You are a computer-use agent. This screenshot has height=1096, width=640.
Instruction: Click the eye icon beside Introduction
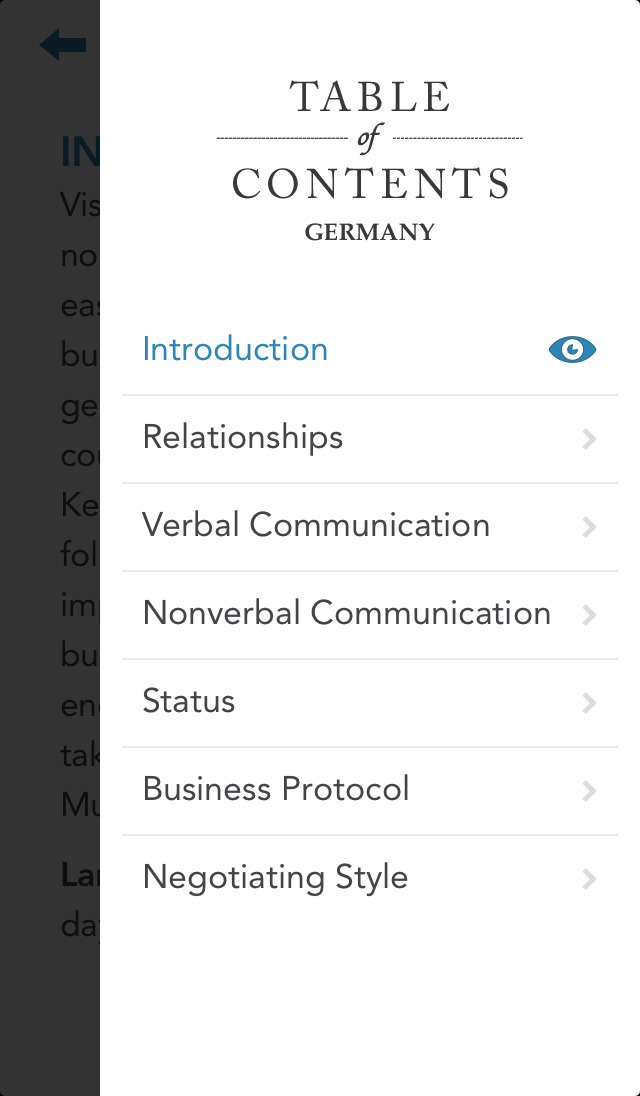572,349
